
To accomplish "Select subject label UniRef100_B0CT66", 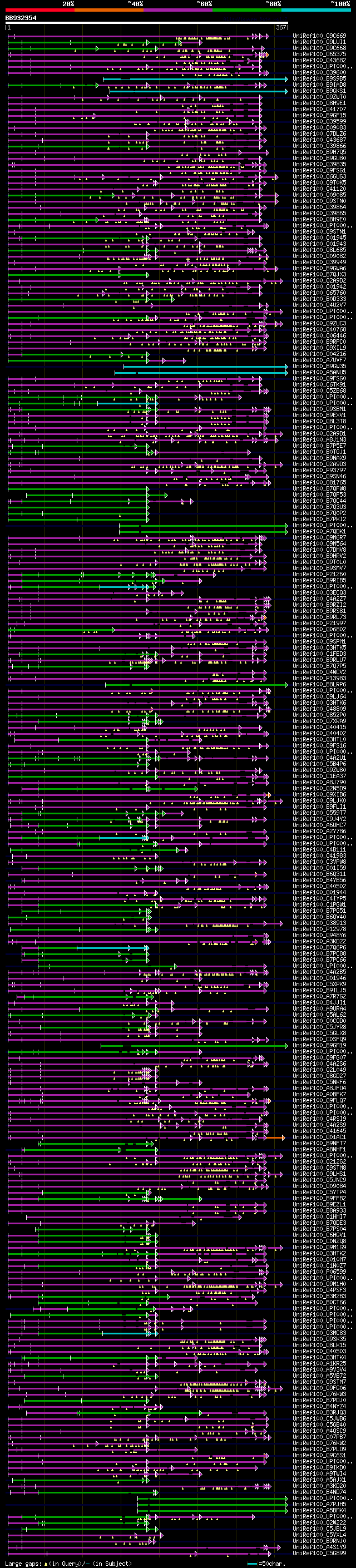I will (319, 1303).
